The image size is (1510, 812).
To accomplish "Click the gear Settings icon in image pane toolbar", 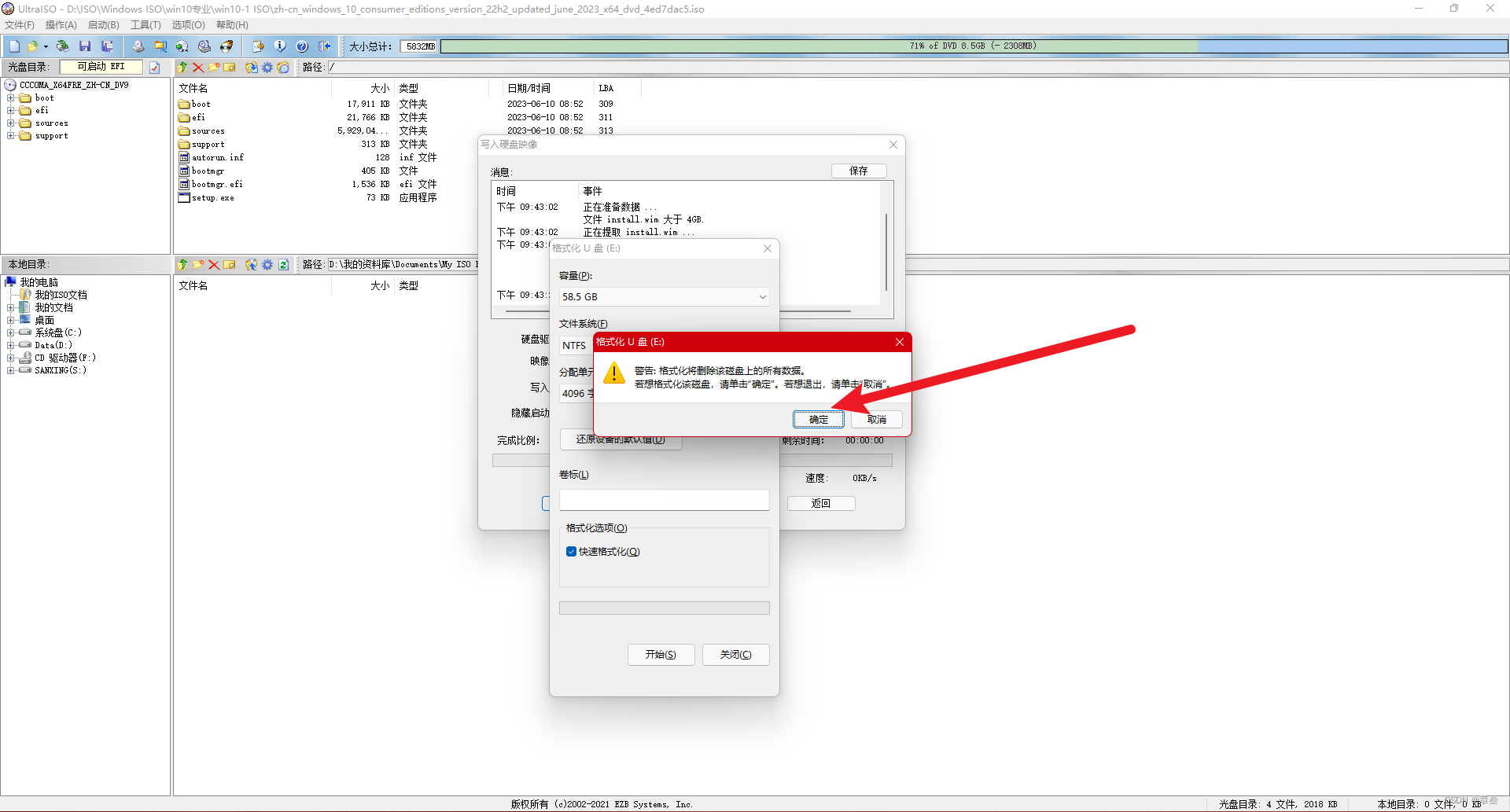I will pyautogui.click(x=267, y=68).
